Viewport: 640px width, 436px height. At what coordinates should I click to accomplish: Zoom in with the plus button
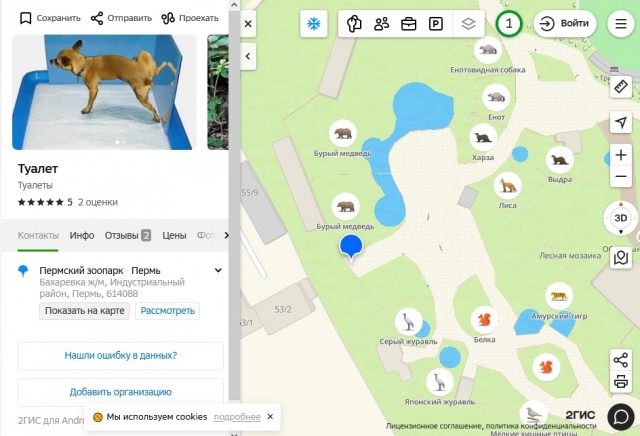pyautogui.click(x=621, y=155)
